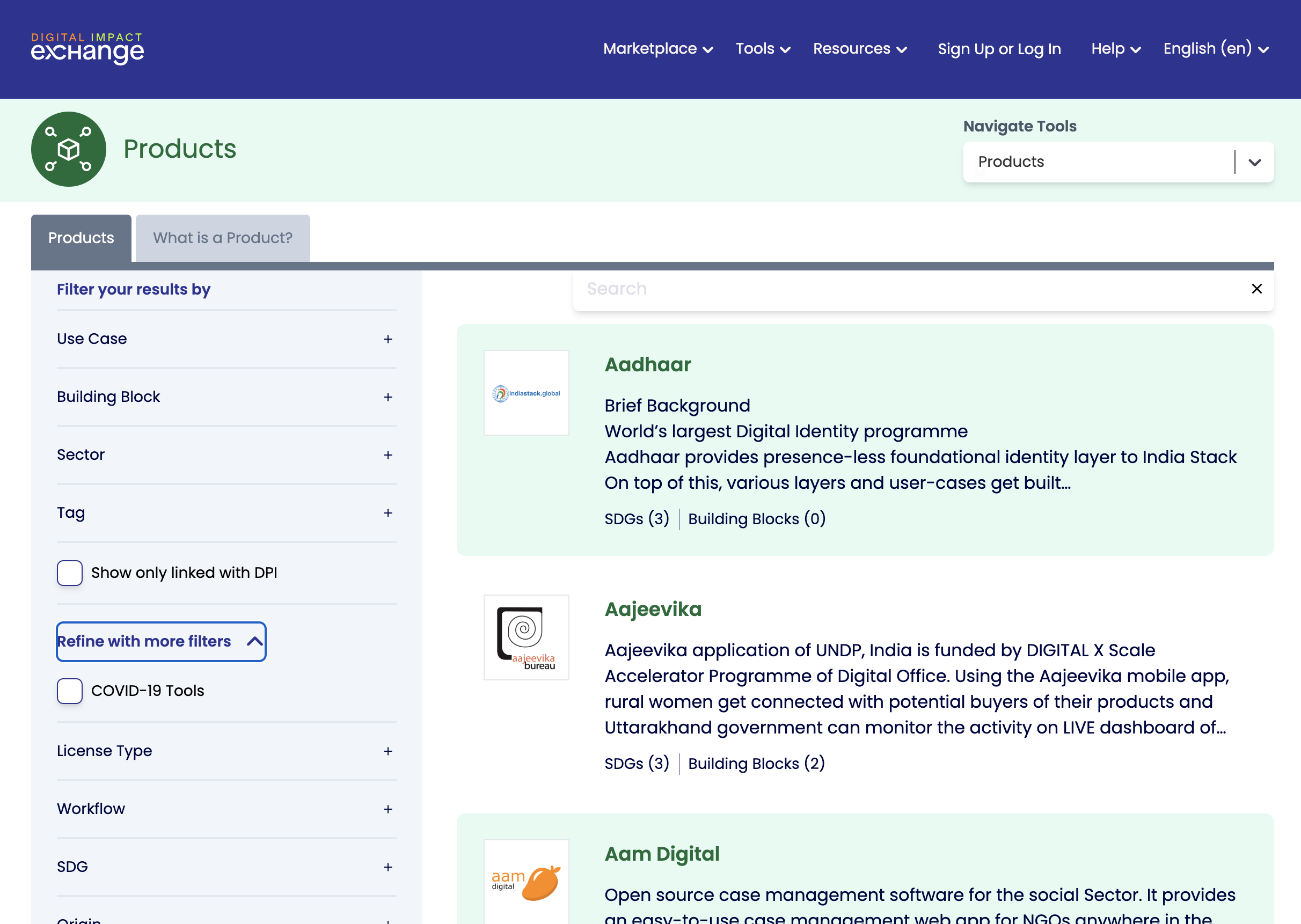Screen dimensions: 1301x924
Task: Open the Tools menu in header
Action: pos(763,49)
